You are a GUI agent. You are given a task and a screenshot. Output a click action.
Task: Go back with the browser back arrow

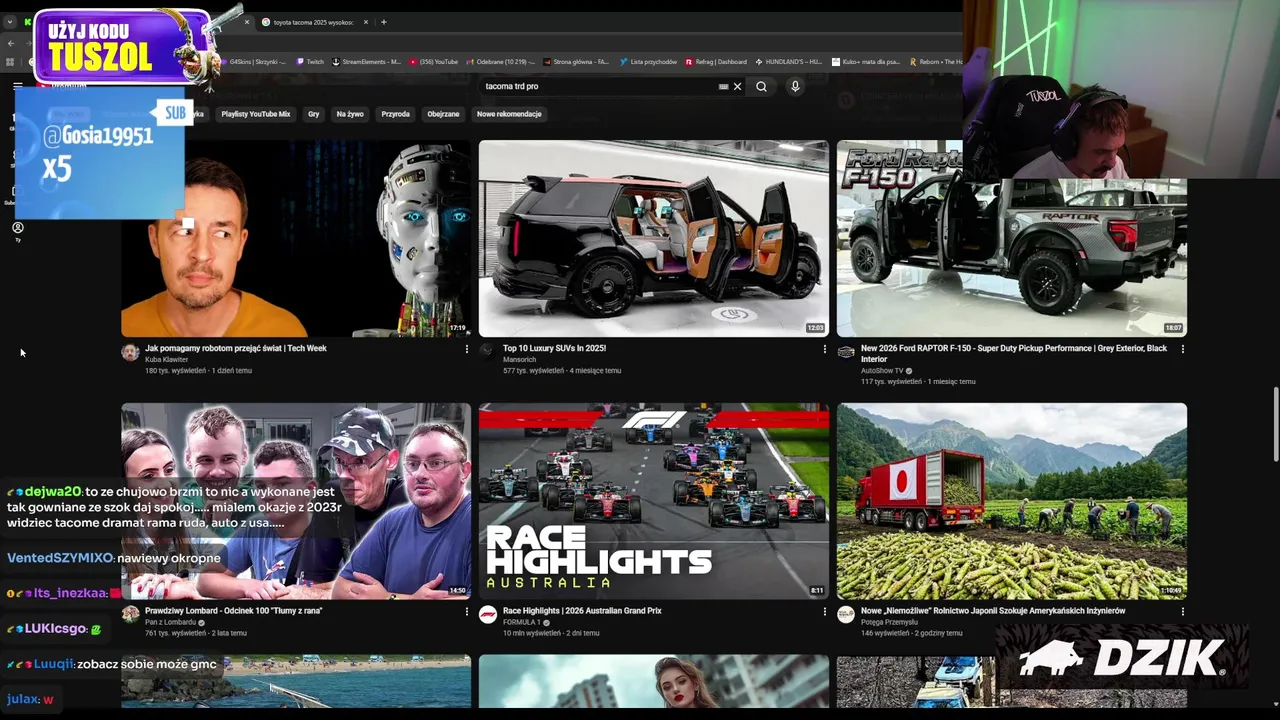click(x=11, y=43)
